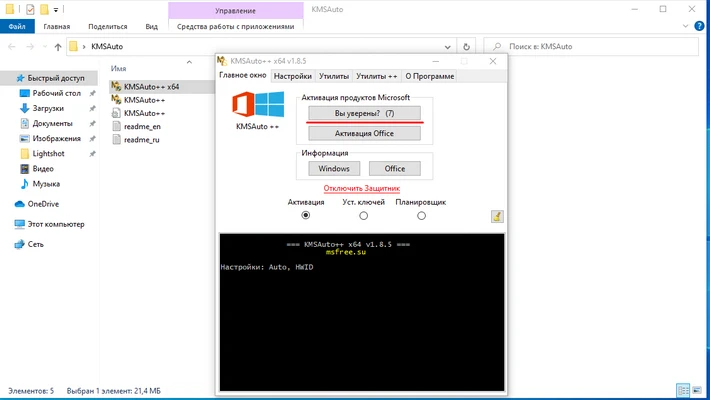Click the Отключить Защитник link
Screen dimensions: 710x400
tap(362, 188)
